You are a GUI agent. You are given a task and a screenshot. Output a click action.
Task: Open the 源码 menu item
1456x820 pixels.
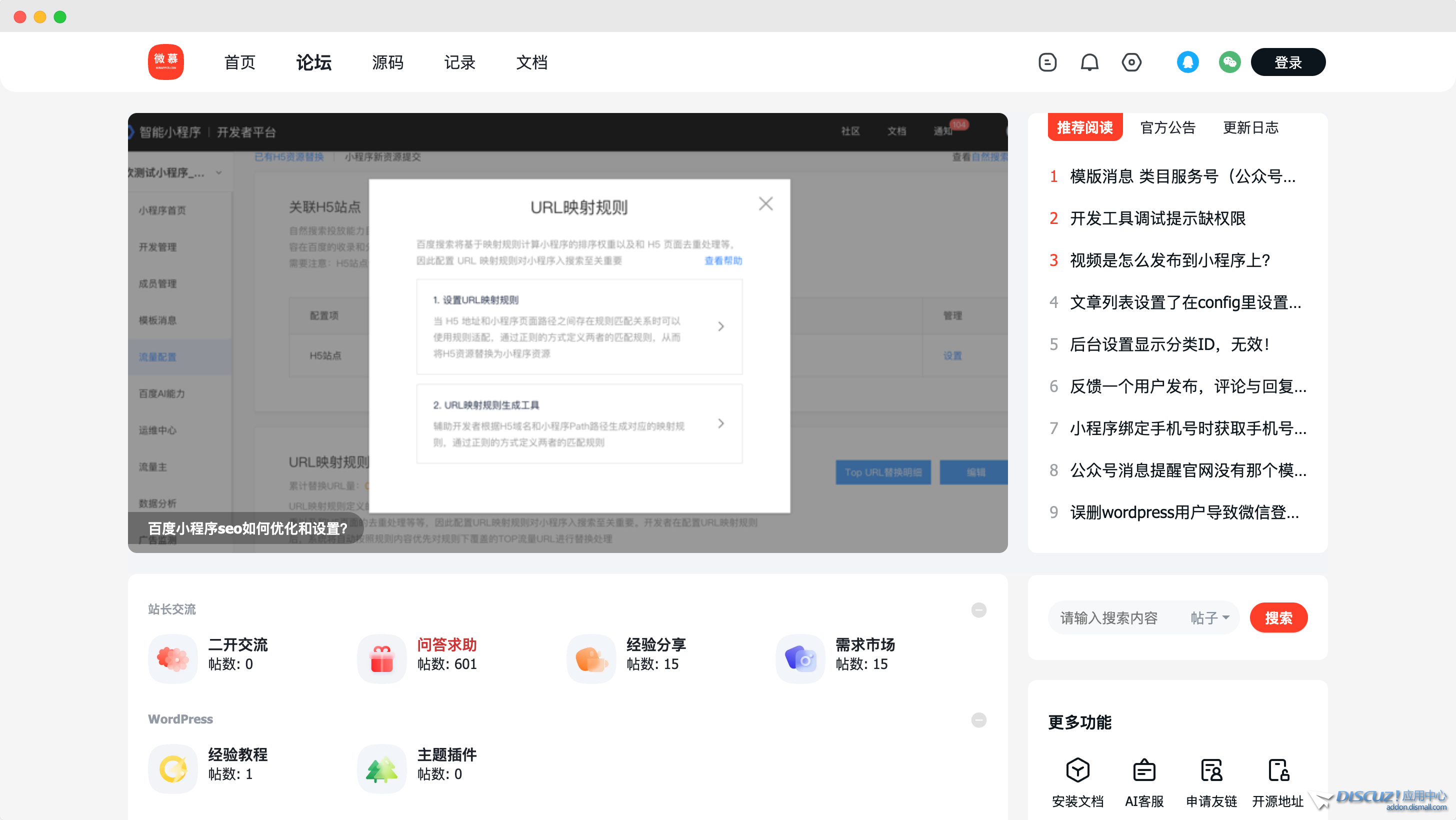point(387,62)
